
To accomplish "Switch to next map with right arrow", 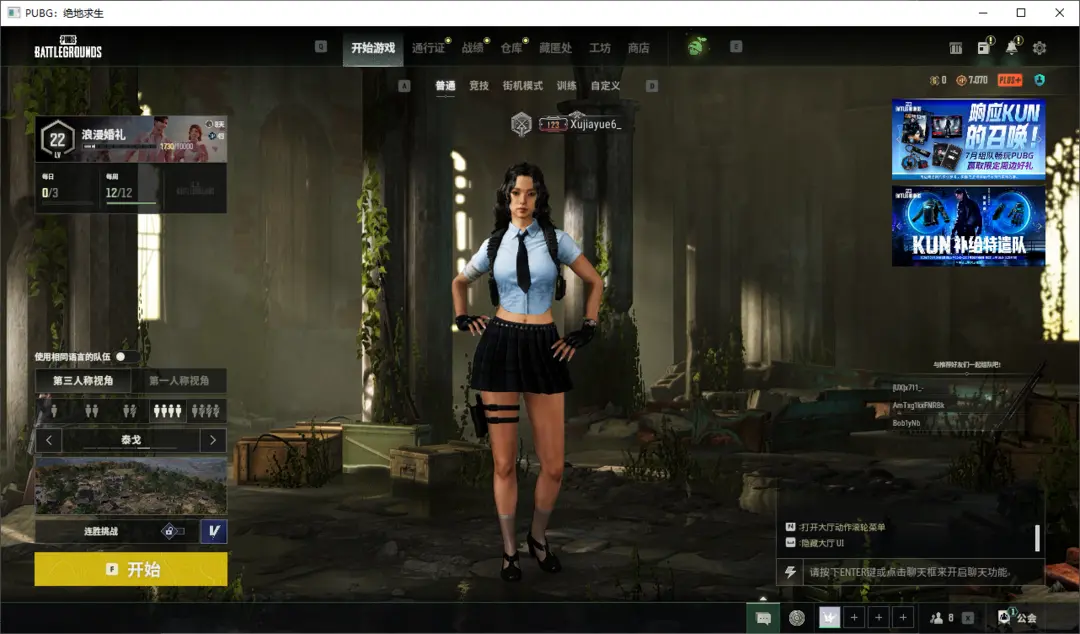I will (x=213, y=440).
